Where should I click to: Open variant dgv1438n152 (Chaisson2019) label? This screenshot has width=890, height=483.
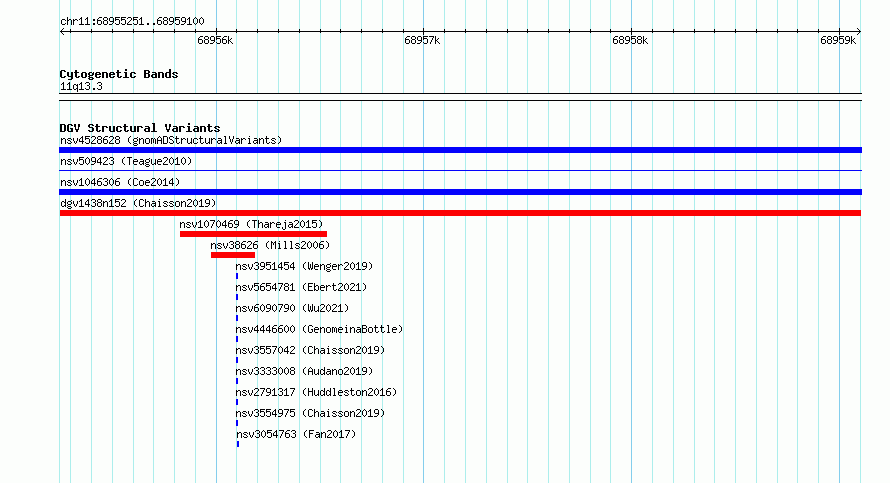tap(138, 203)
